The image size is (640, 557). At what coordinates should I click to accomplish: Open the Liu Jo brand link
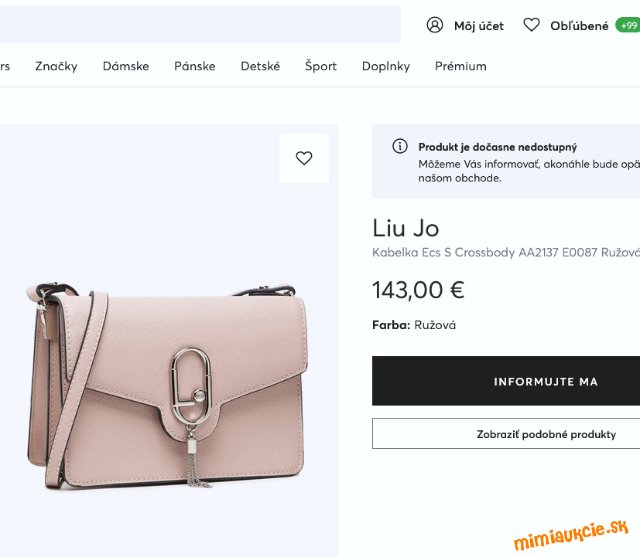tap(406, 228)
